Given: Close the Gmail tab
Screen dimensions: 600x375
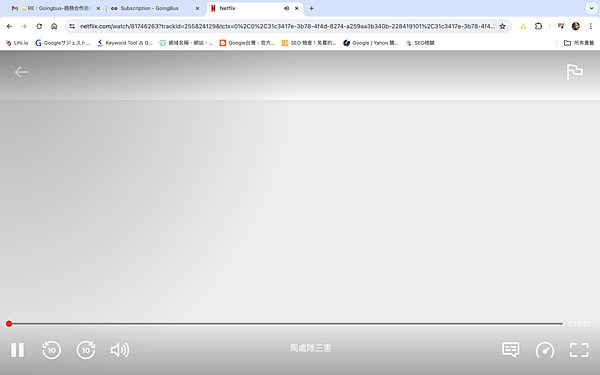Looking at the screenshot, I should [98, 8].
